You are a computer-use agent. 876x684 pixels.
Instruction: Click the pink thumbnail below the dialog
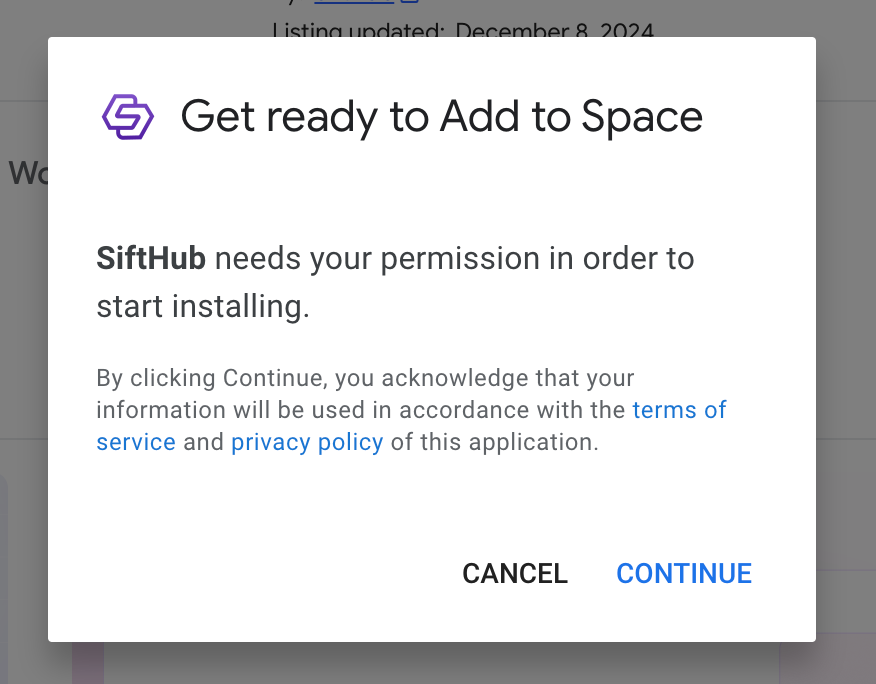click(x=88, y=663)
